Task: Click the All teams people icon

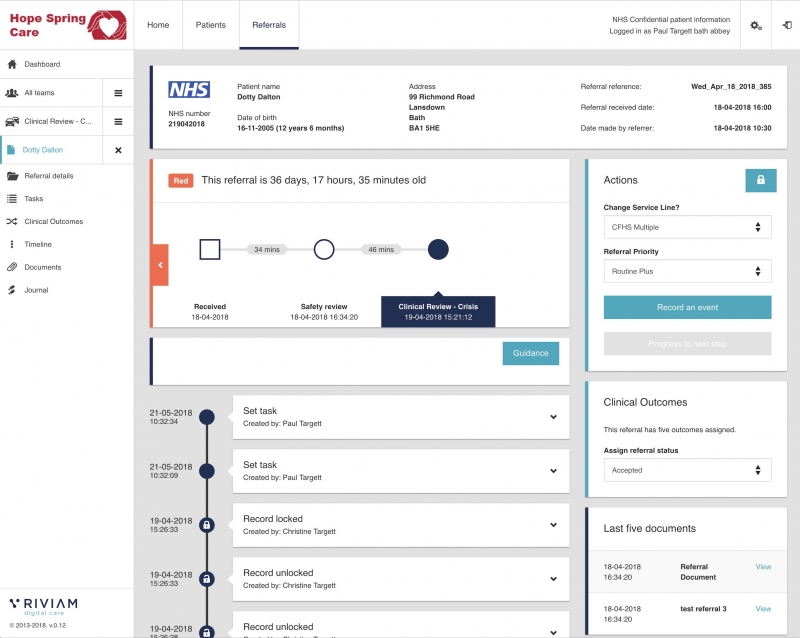Action: 12,93
